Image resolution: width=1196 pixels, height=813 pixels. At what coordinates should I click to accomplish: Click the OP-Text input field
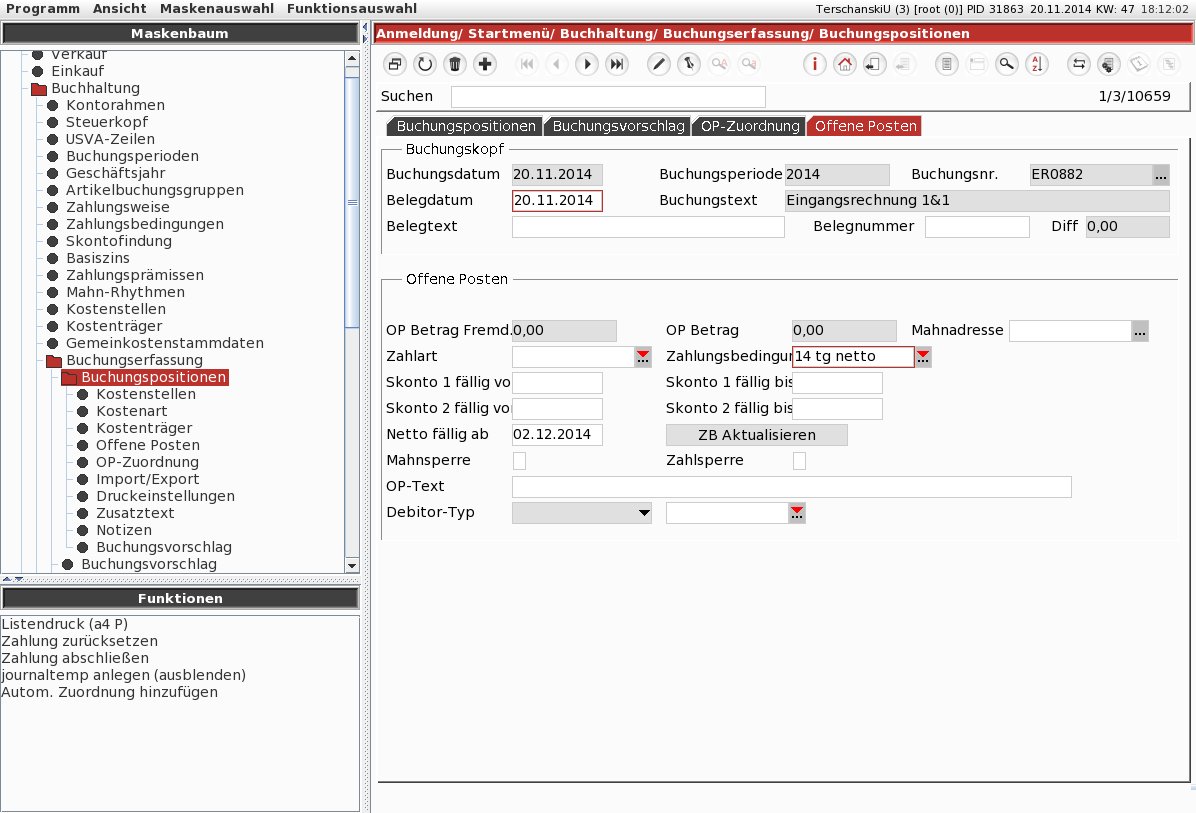(x=792, y=487)
